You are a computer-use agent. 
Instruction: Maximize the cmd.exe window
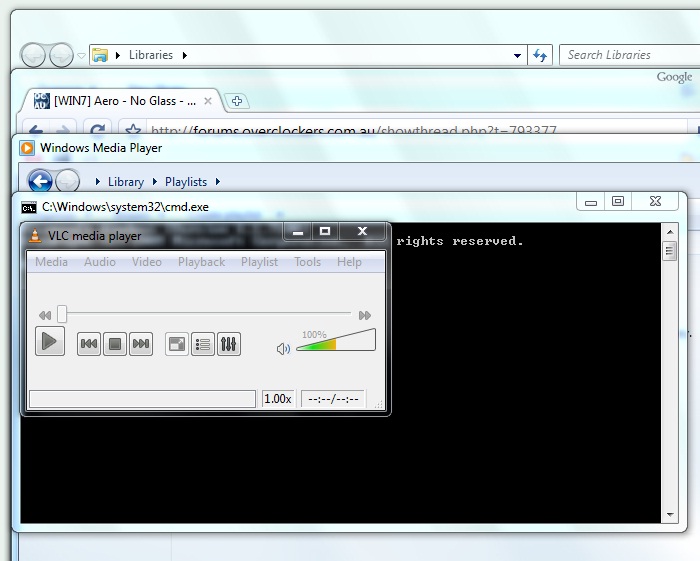618,201
